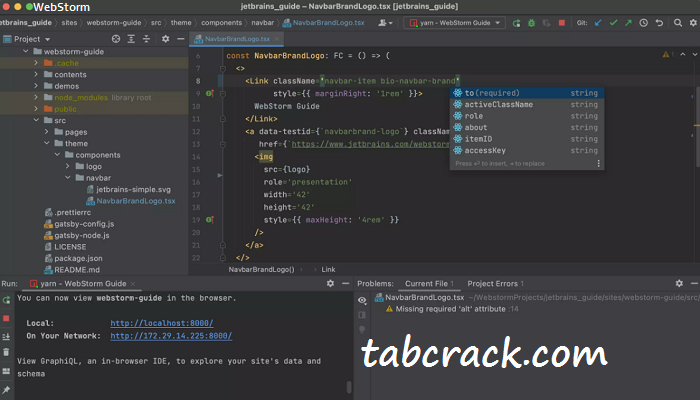This screenshot has width=700, height=400.
Task: Open the yarn - WebStorm Guide run configuration dropdown
Action: [x=454, y=23]
